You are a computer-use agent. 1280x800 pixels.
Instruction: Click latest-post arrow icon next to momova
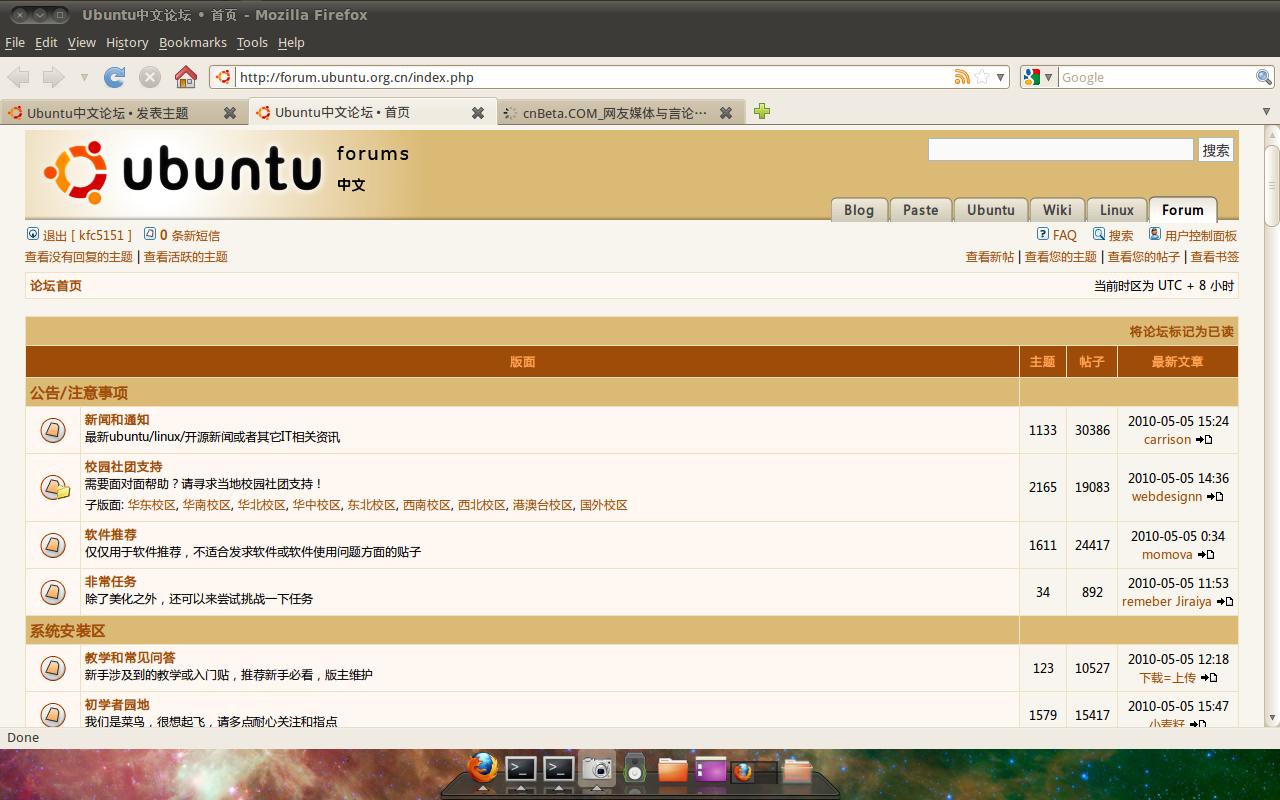coord(1206,555)
